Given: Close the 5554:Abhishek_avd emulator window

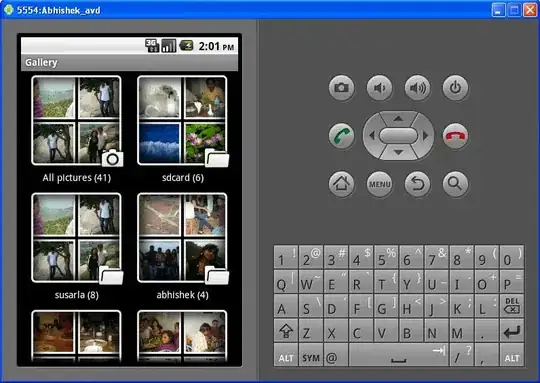Looking at the screenshot, I should click(x=530, y=10).
